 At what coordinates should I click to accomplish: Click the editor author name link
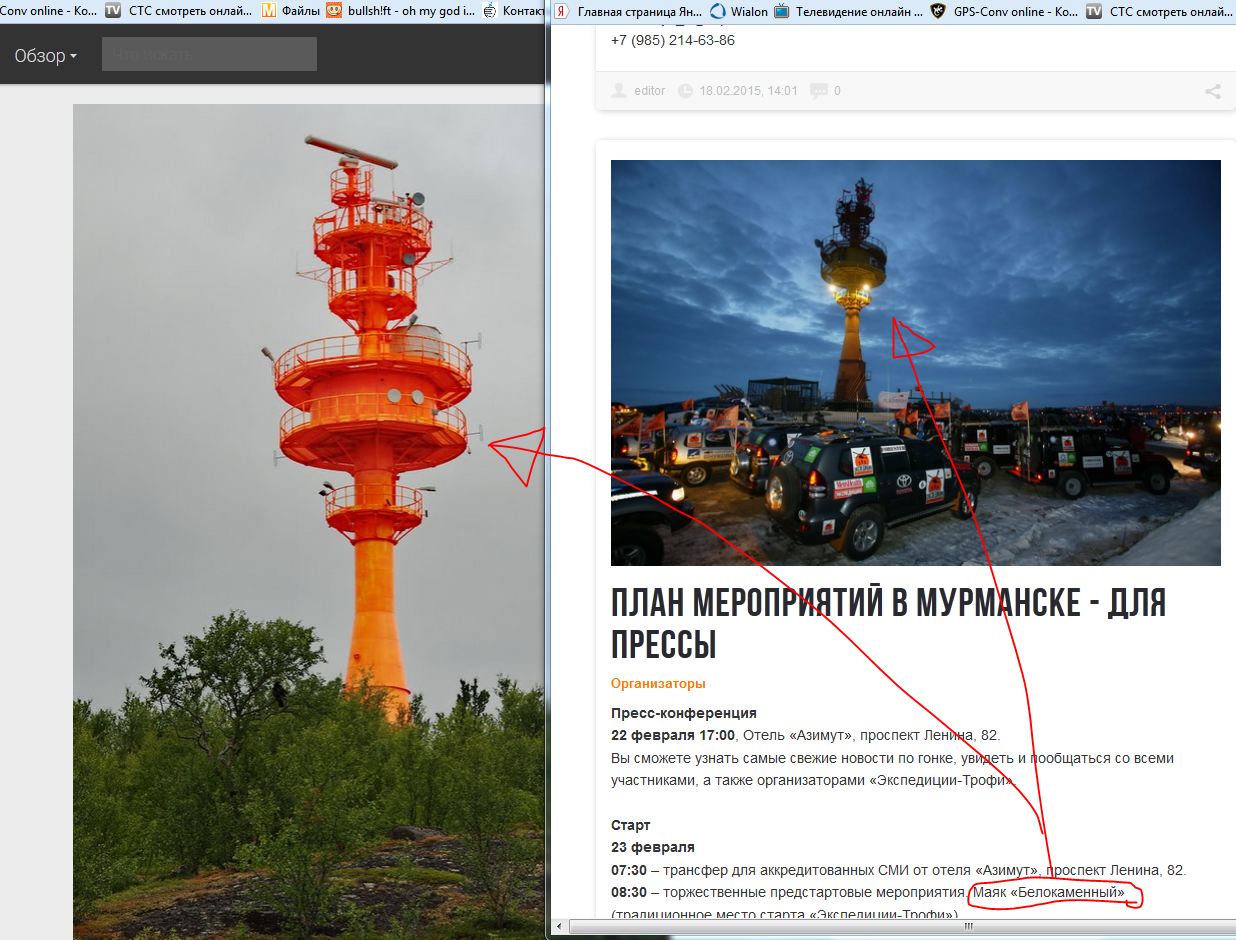pos(650,91)
